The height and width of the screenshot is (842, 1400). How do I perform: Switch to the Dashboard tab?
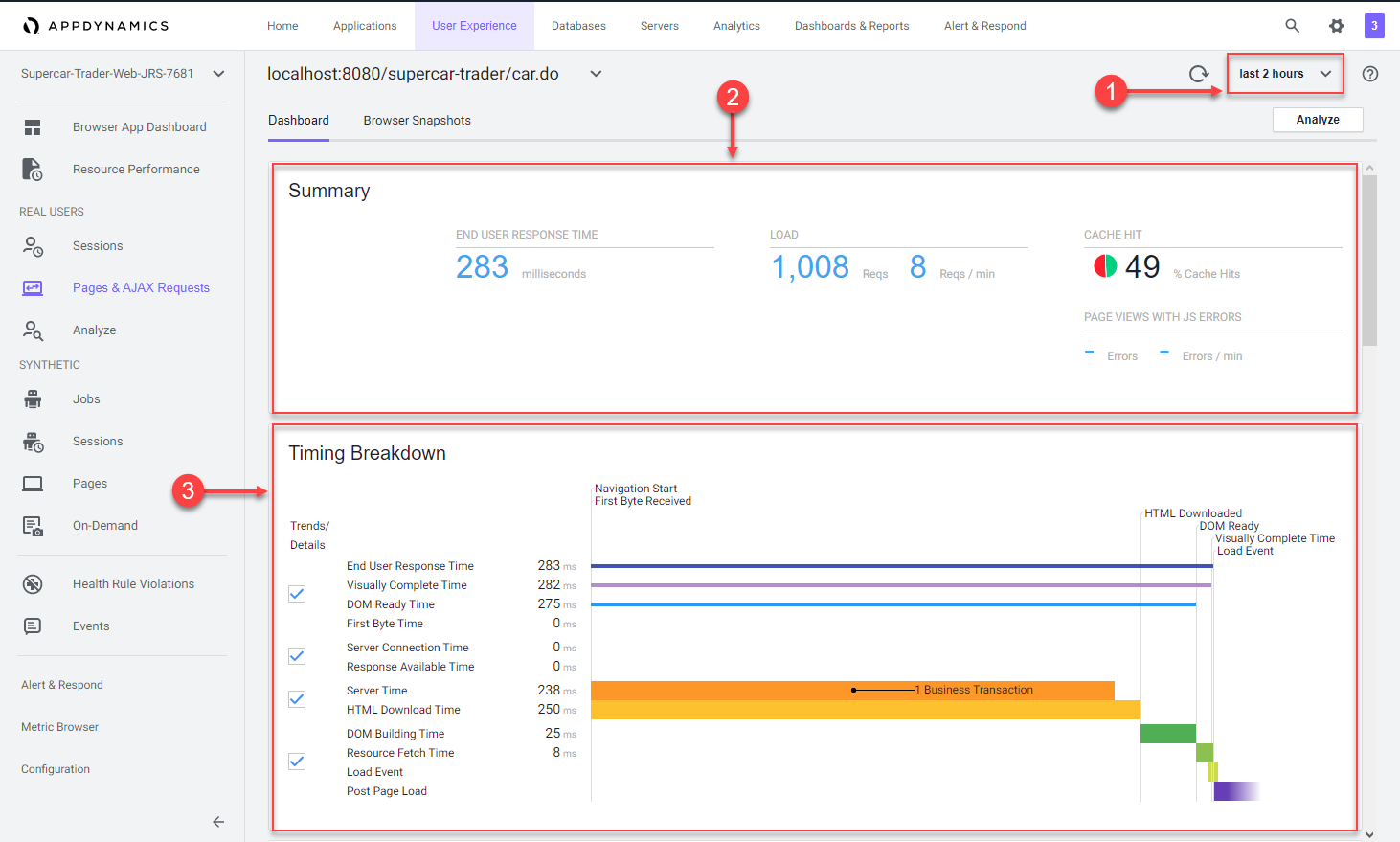[299, 121]
